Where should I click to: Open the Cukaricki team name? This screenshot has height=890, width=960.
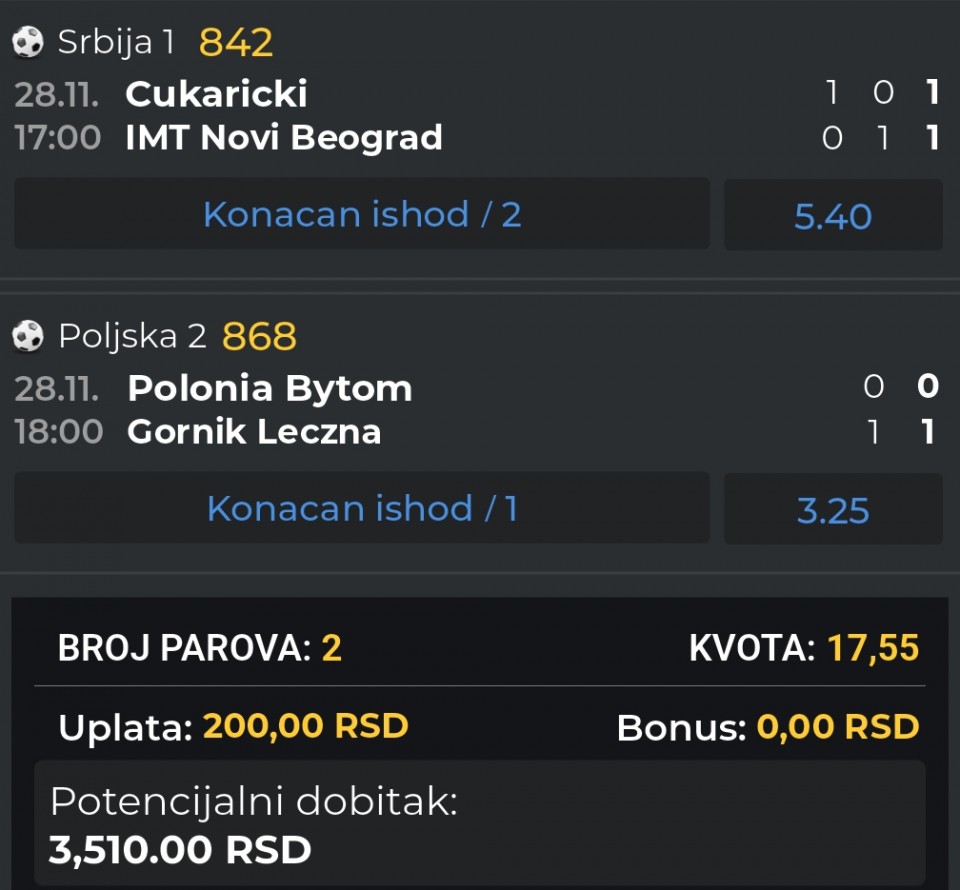tap(216, 93)
